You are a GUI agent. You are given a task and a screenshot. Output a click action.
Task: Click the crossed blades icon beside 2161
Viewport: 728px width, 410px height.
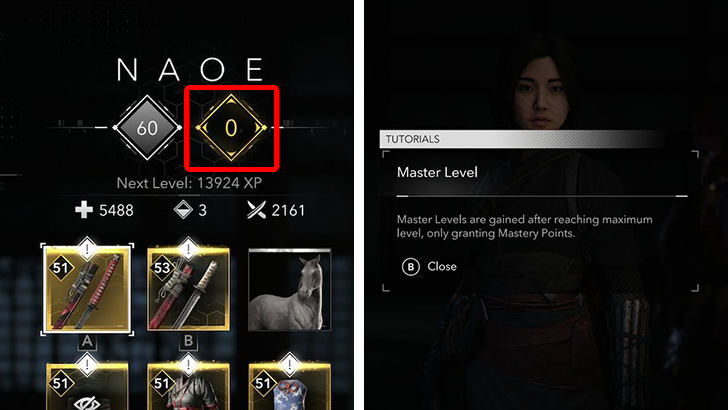256,210
